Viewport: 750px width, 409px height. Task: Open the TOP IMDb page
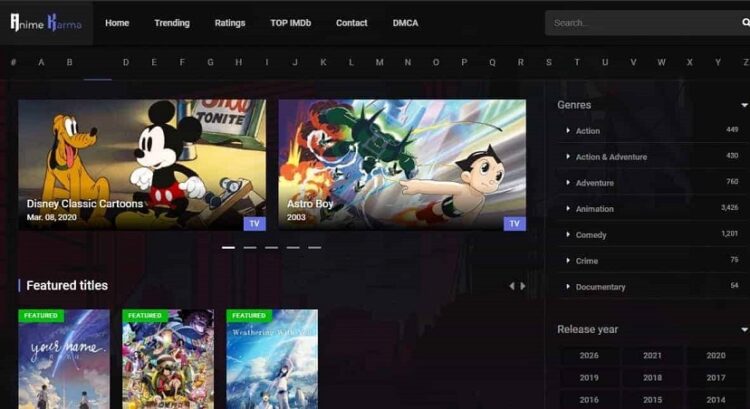point(290,23)
